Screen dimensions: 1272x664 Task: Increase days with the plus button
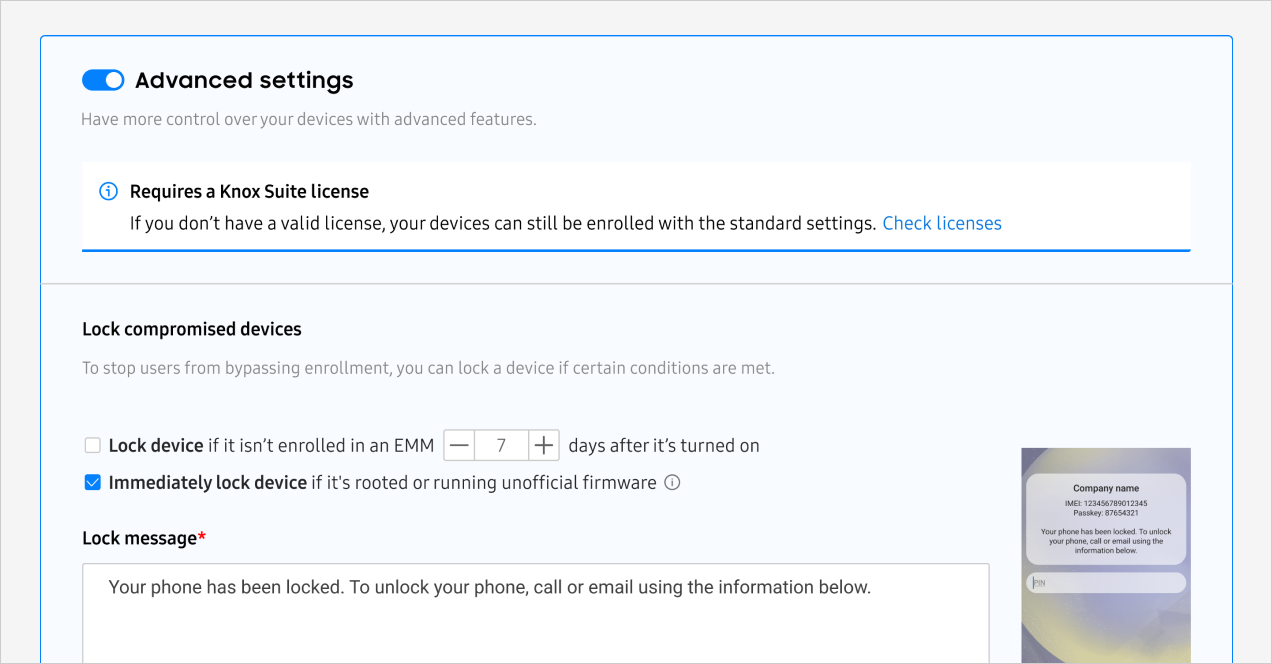[543, 445]
